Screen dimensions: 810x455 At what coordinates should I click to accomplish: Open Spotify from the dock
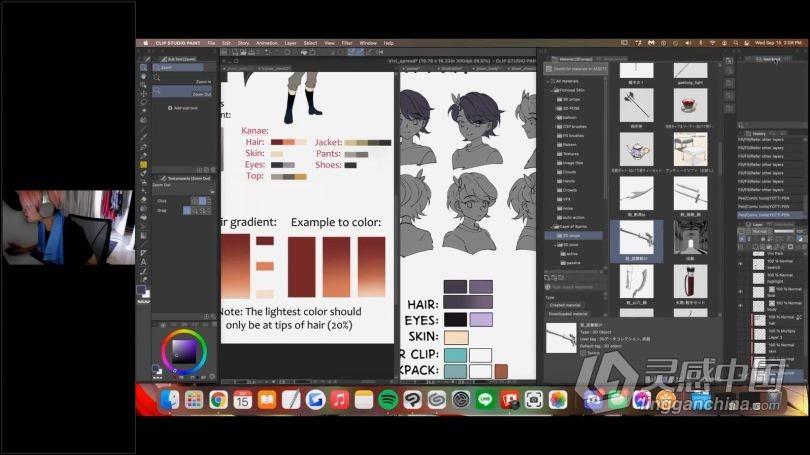(x=388, y=400)
